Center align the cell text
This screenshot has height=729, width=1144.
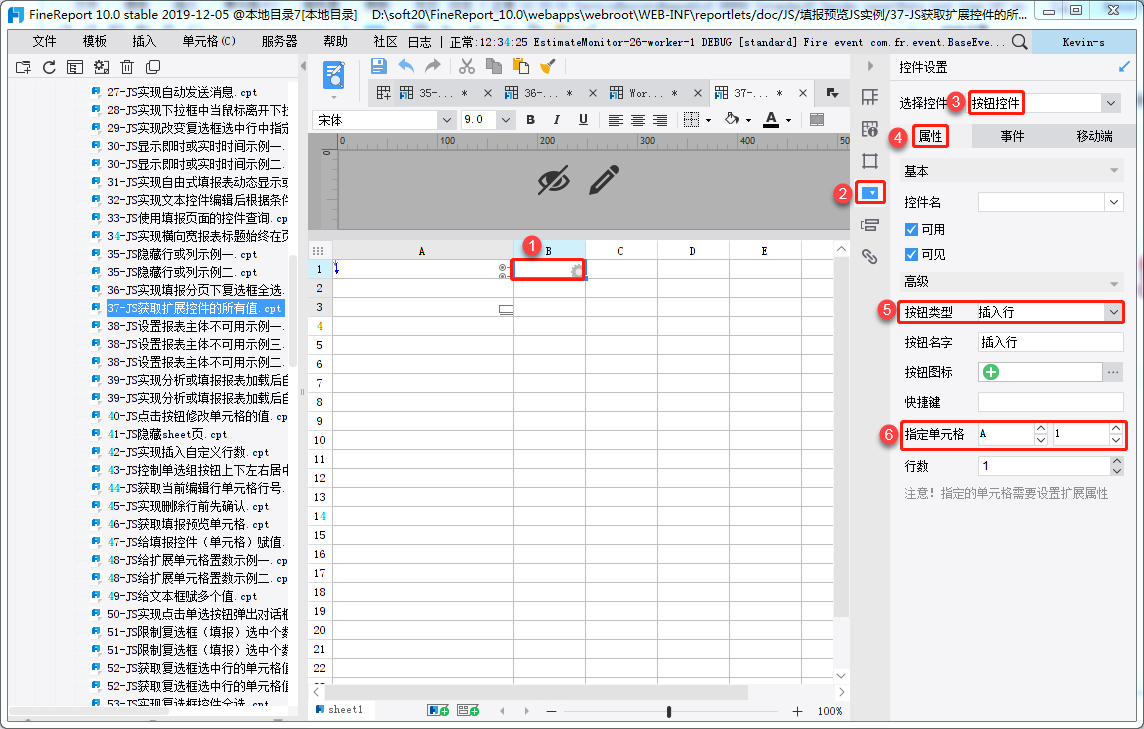638,120
